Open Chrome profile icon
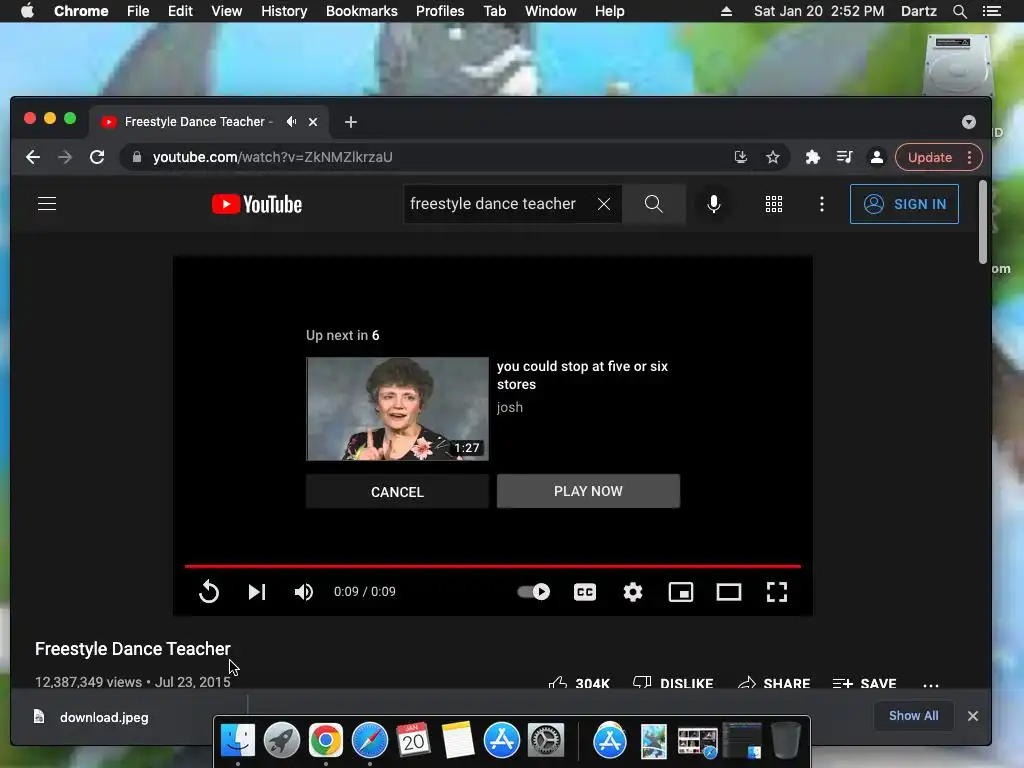 coord(876,157)
